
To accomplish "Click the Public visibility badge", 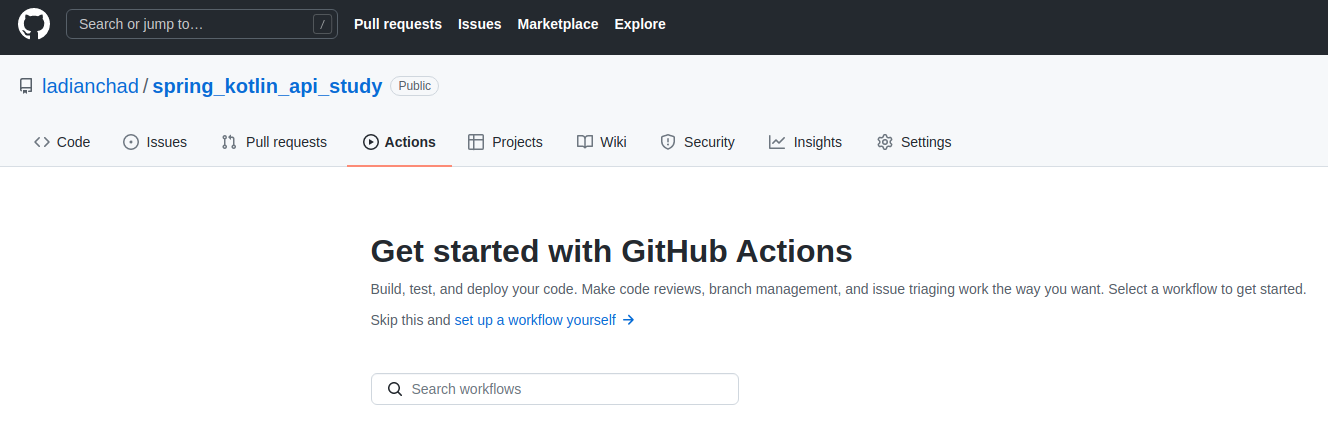I will tap(415, 86).
